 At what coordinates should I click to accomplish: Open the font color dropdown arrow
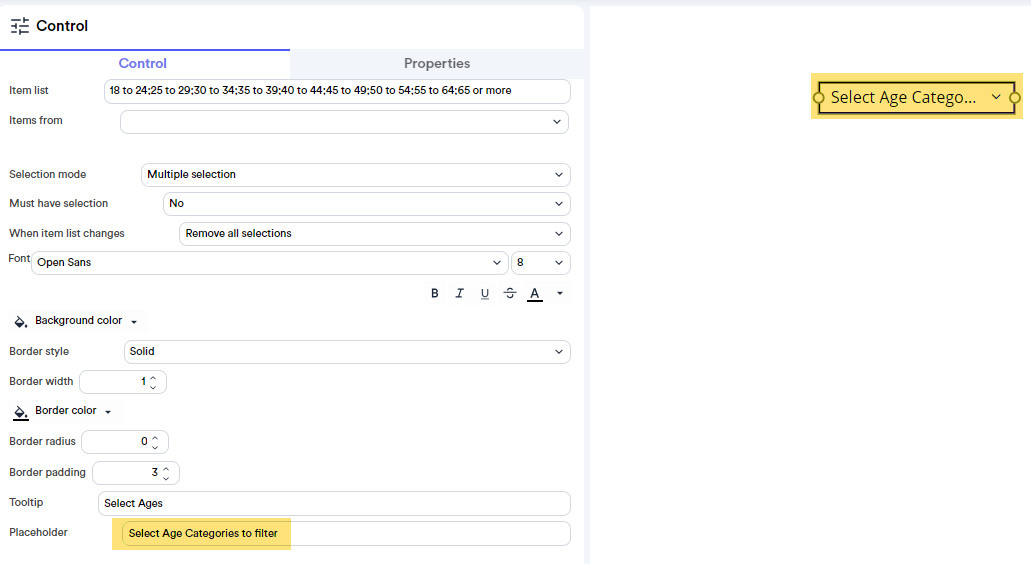tap(560, 294)
